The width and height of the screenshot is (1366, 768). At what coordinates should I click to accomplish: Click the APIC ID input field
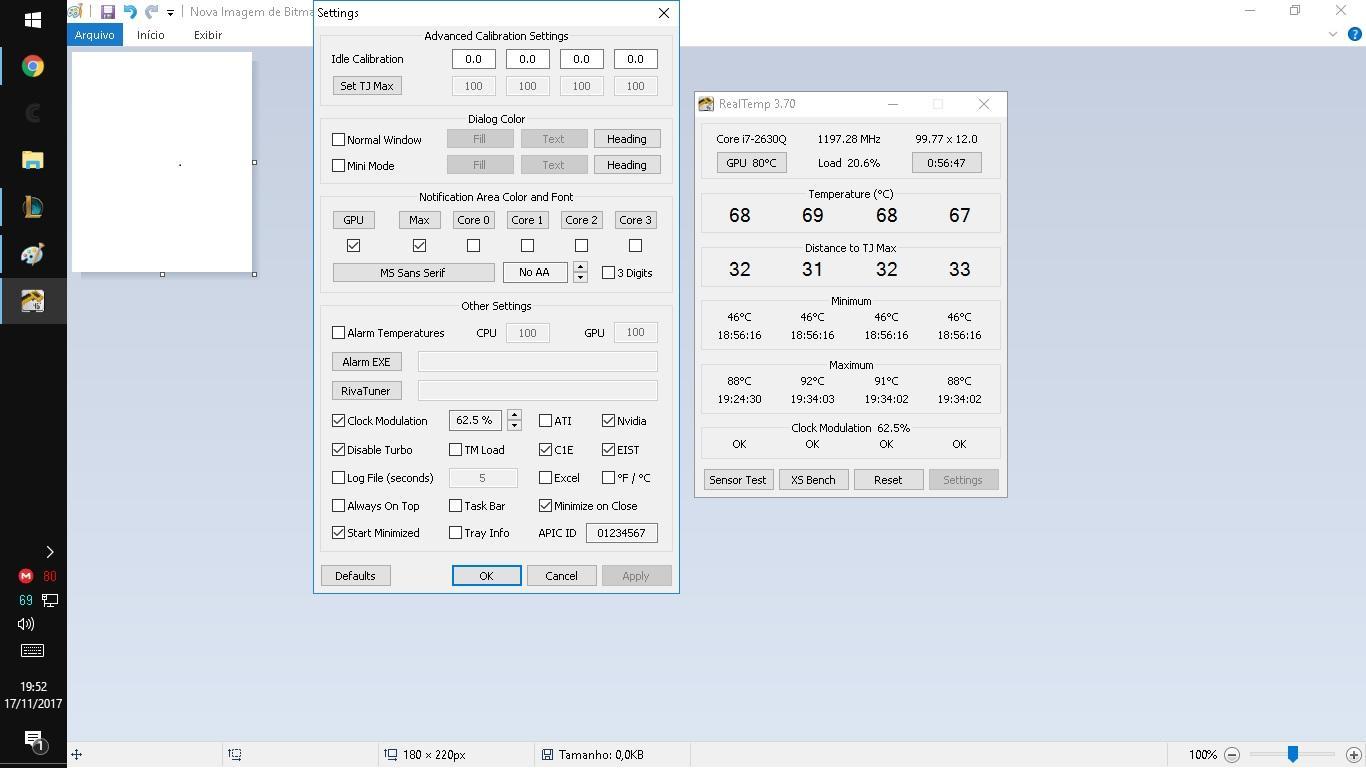621,533
